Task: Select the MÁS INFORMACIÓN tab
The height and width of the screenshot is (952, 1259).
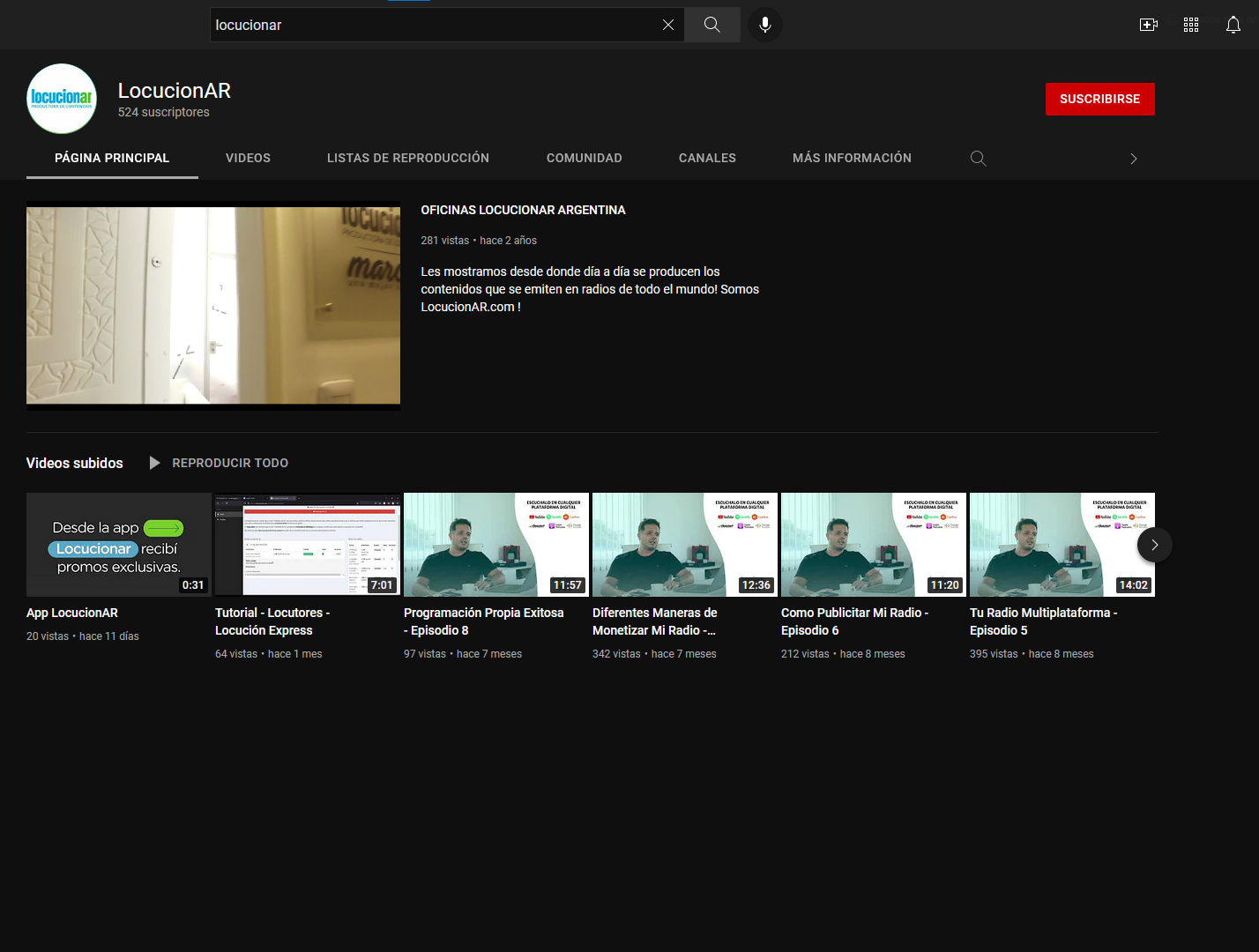Action: point(852,159)
